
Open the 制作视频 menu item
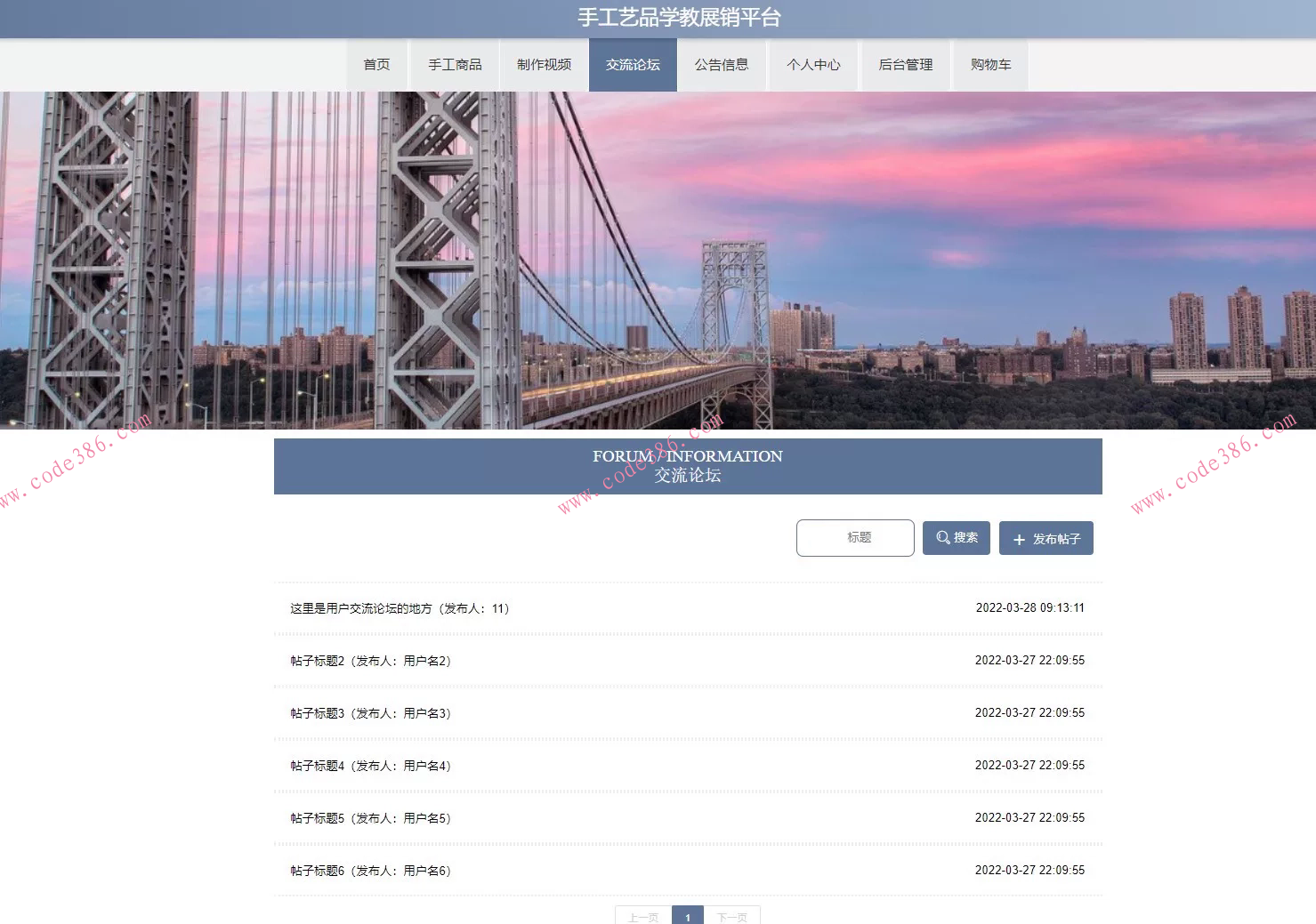pos(544,65)
